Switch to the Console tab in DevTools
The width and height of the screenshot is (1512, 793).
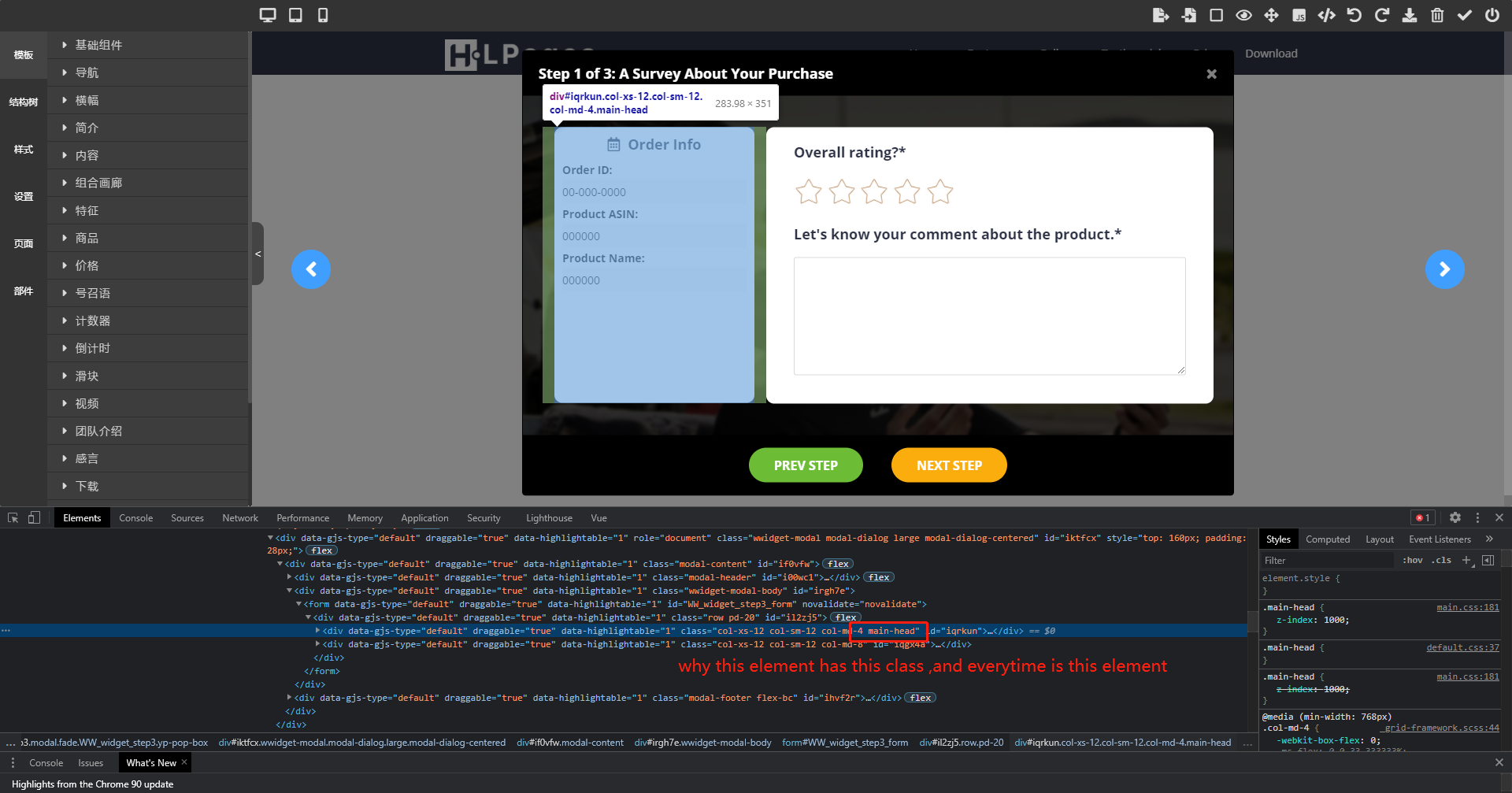click(x=135, y=517)
